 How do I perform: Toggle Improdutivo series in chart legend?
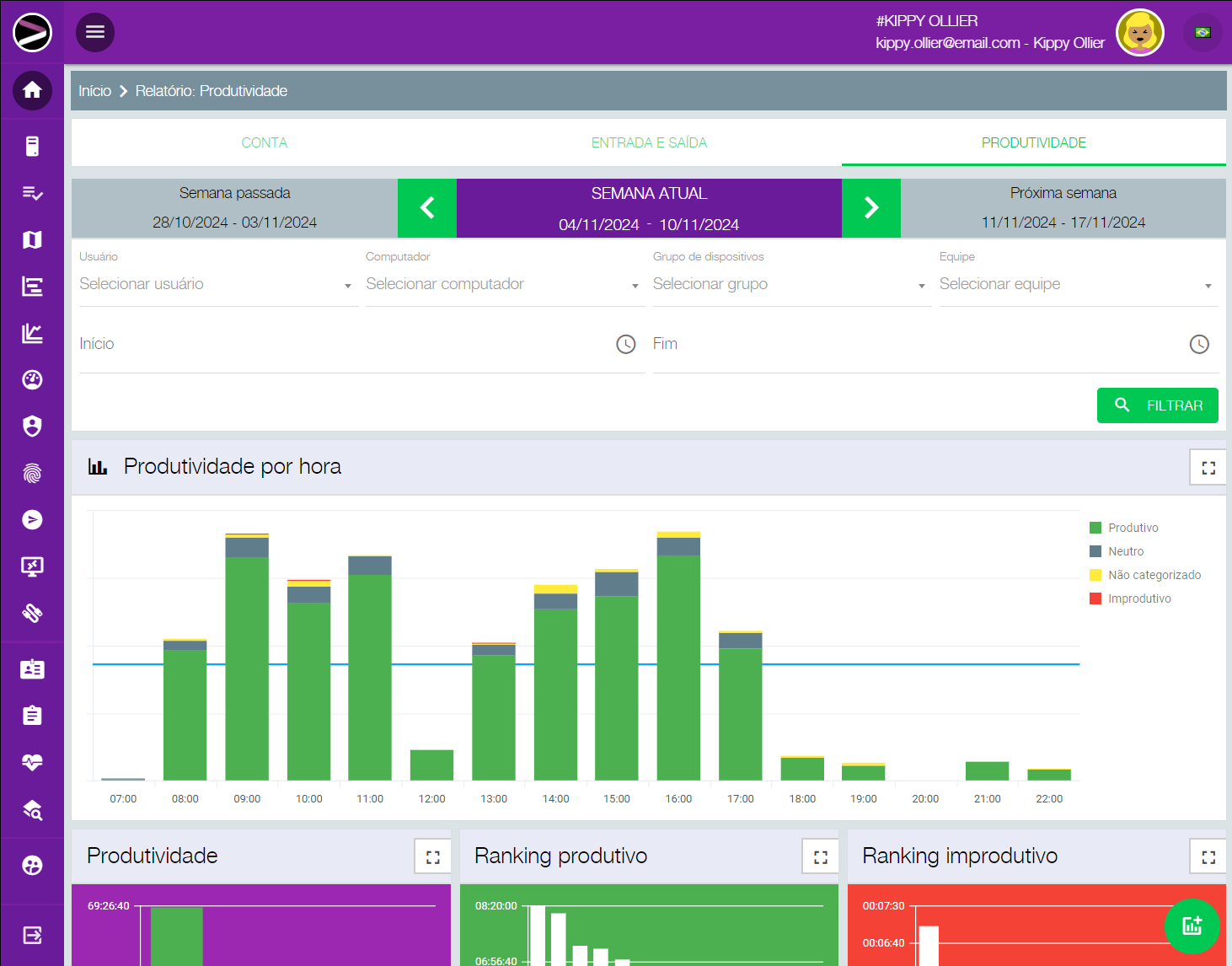pos(1138,598)
